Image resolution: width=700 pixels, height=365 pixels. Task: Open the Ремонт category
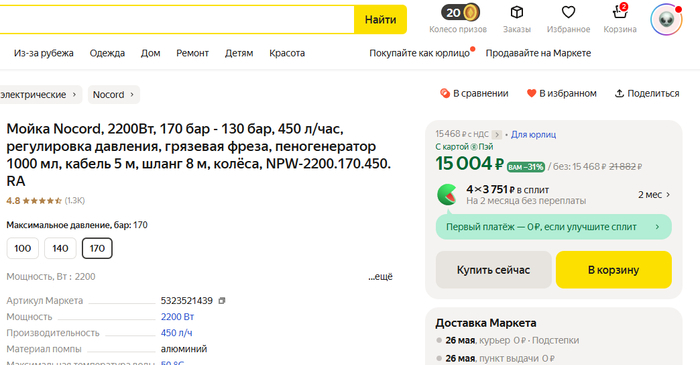point(192,53)
